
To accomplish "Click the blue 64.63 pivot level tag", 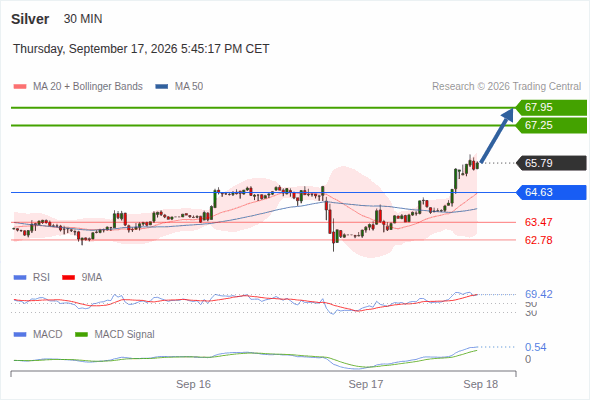I will pos(551,192).
